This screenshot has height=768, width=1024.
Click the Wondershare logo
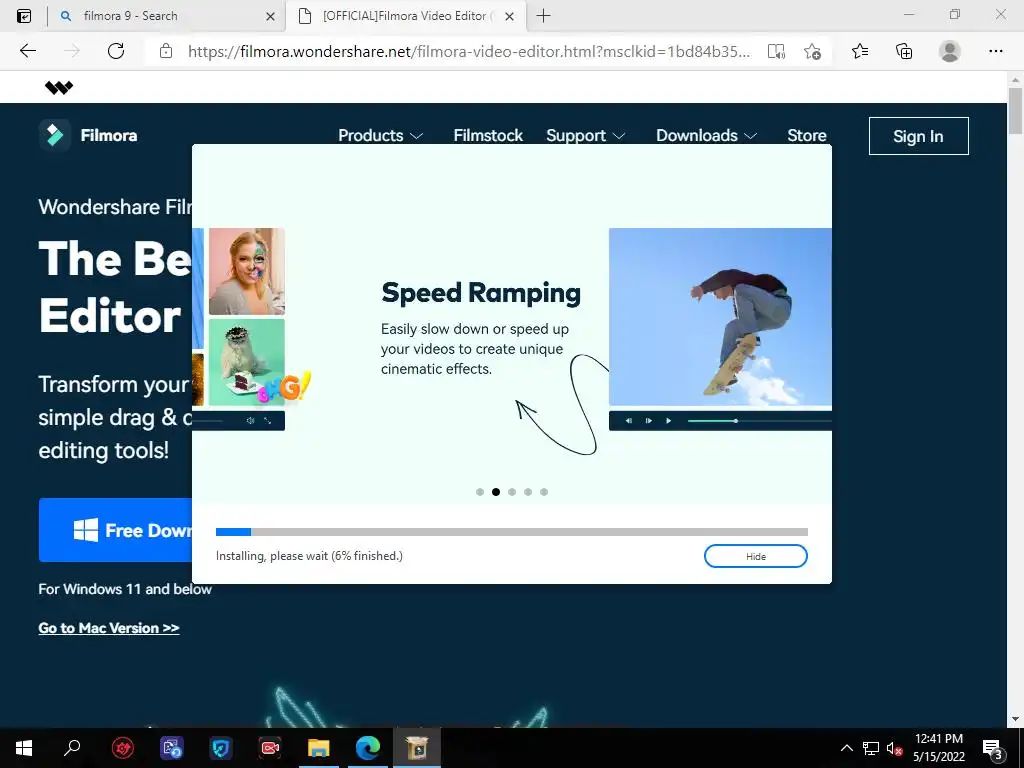pos(59,88)
